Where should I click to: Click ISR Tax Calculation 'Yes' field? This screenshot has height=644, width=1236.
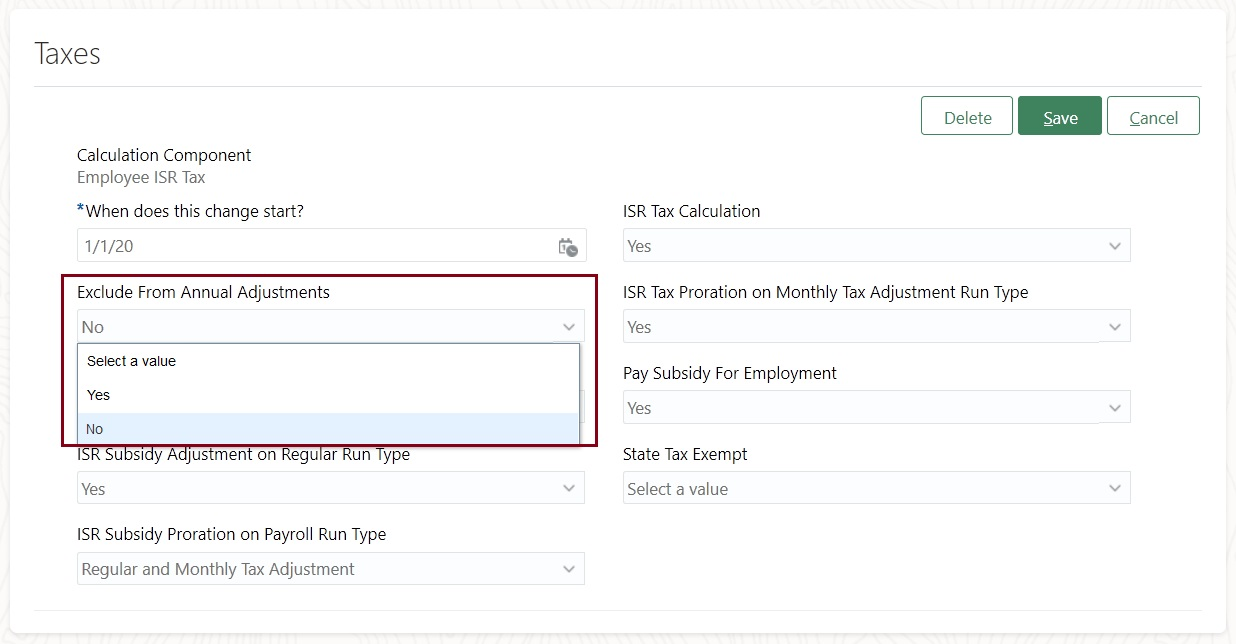tap(860, 246)
